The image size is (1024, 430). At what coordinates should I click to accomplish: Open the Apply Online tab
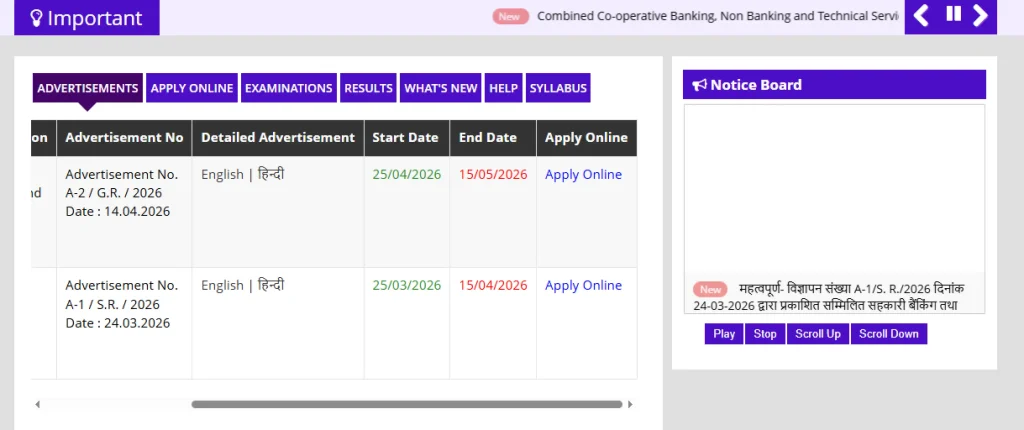point(191,88)
